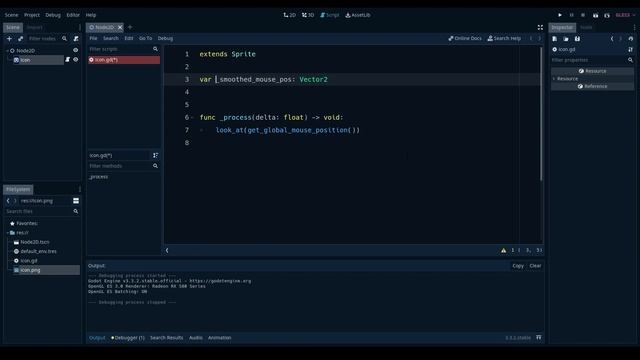Play a custom scene icon

click(x=607, y=15)
